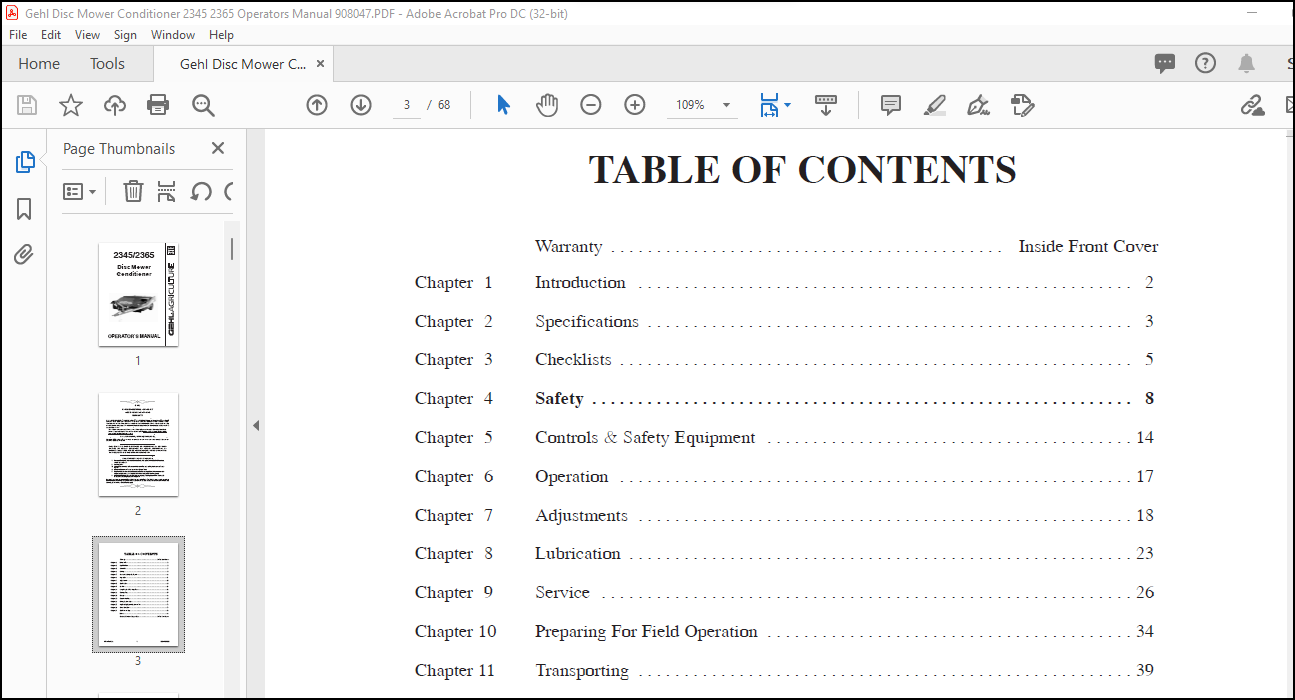Open the Edit menu

coord(51,35)
